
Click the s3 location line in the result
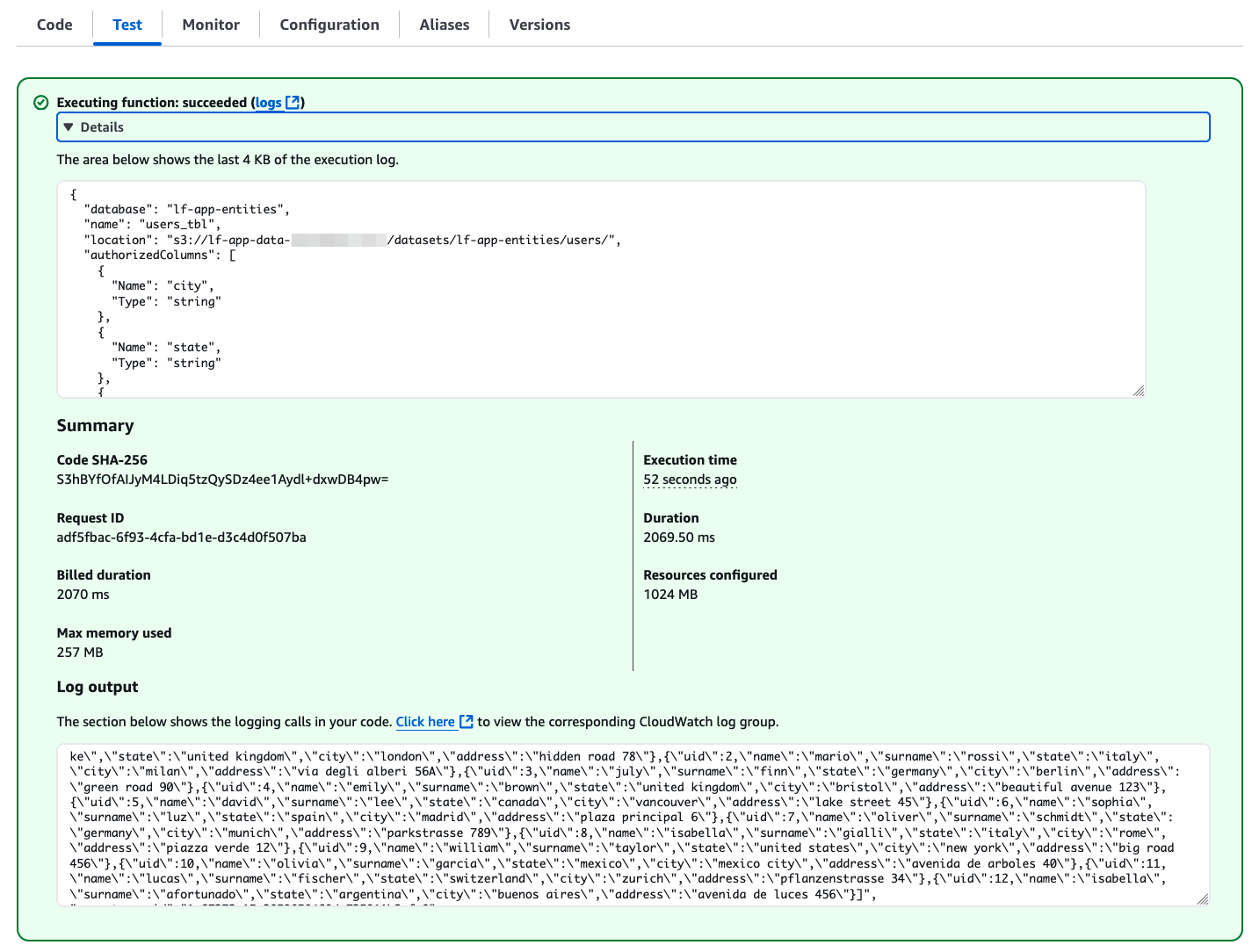pyautogui.click(x=352, y=240)
